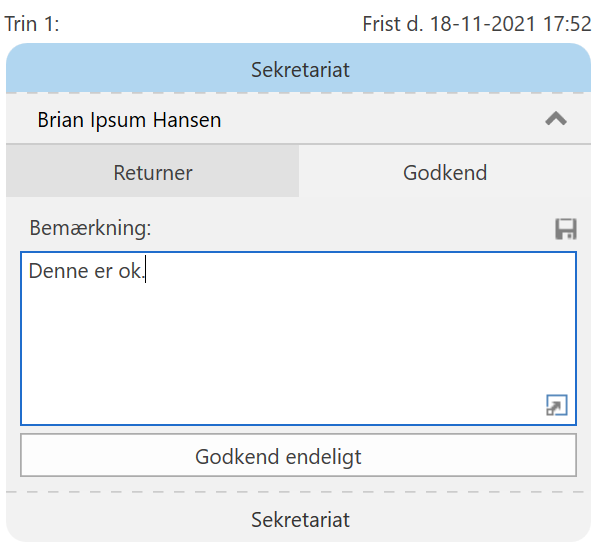Click the dashed separator above bottom Sekretariat
609x559 pixels.
(x=299, y=492)
